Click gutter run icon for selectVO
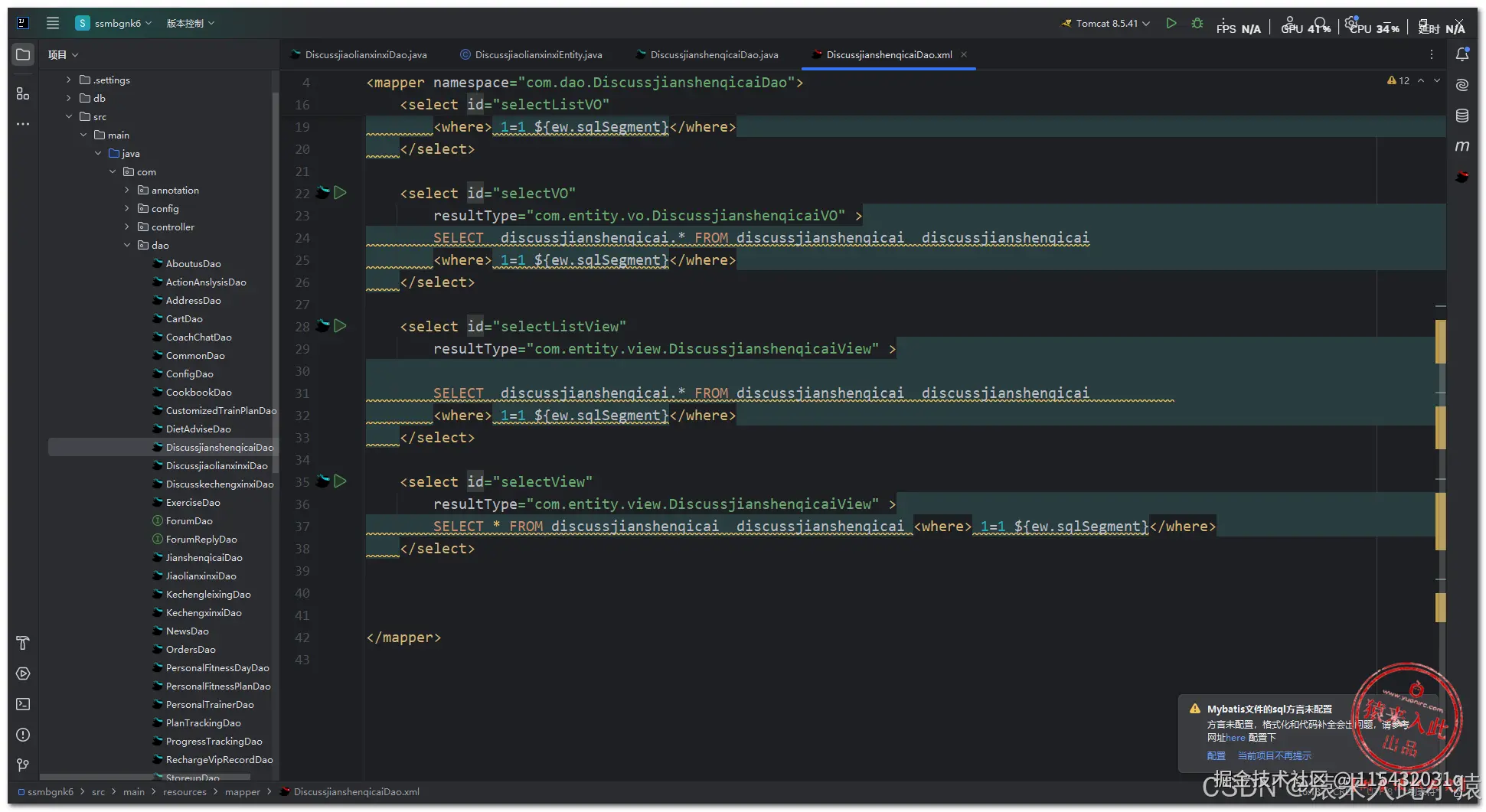This screenshot has width=1486, height=812. (x=341, y=193)
